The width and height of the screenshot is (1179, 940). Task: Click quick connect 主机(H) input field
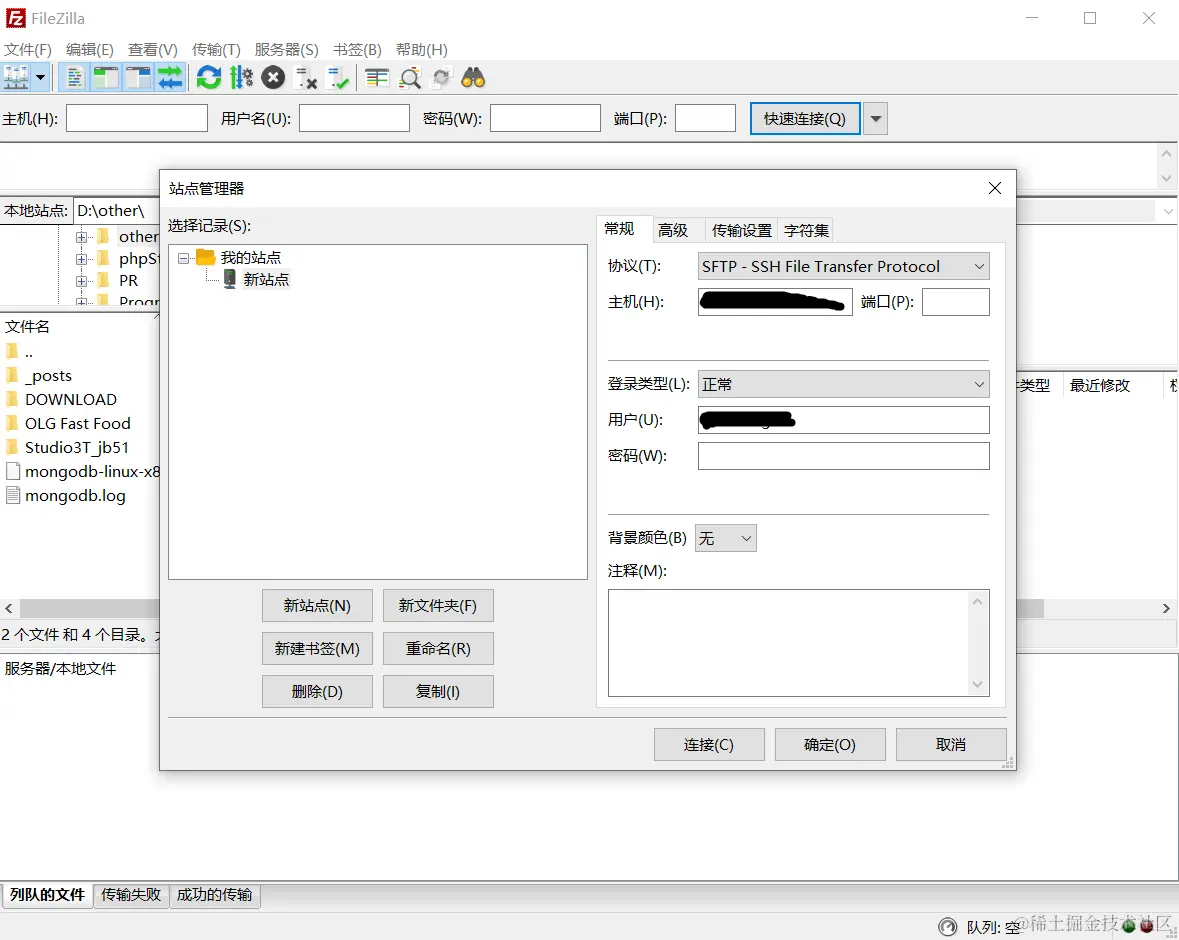[137, 118]
